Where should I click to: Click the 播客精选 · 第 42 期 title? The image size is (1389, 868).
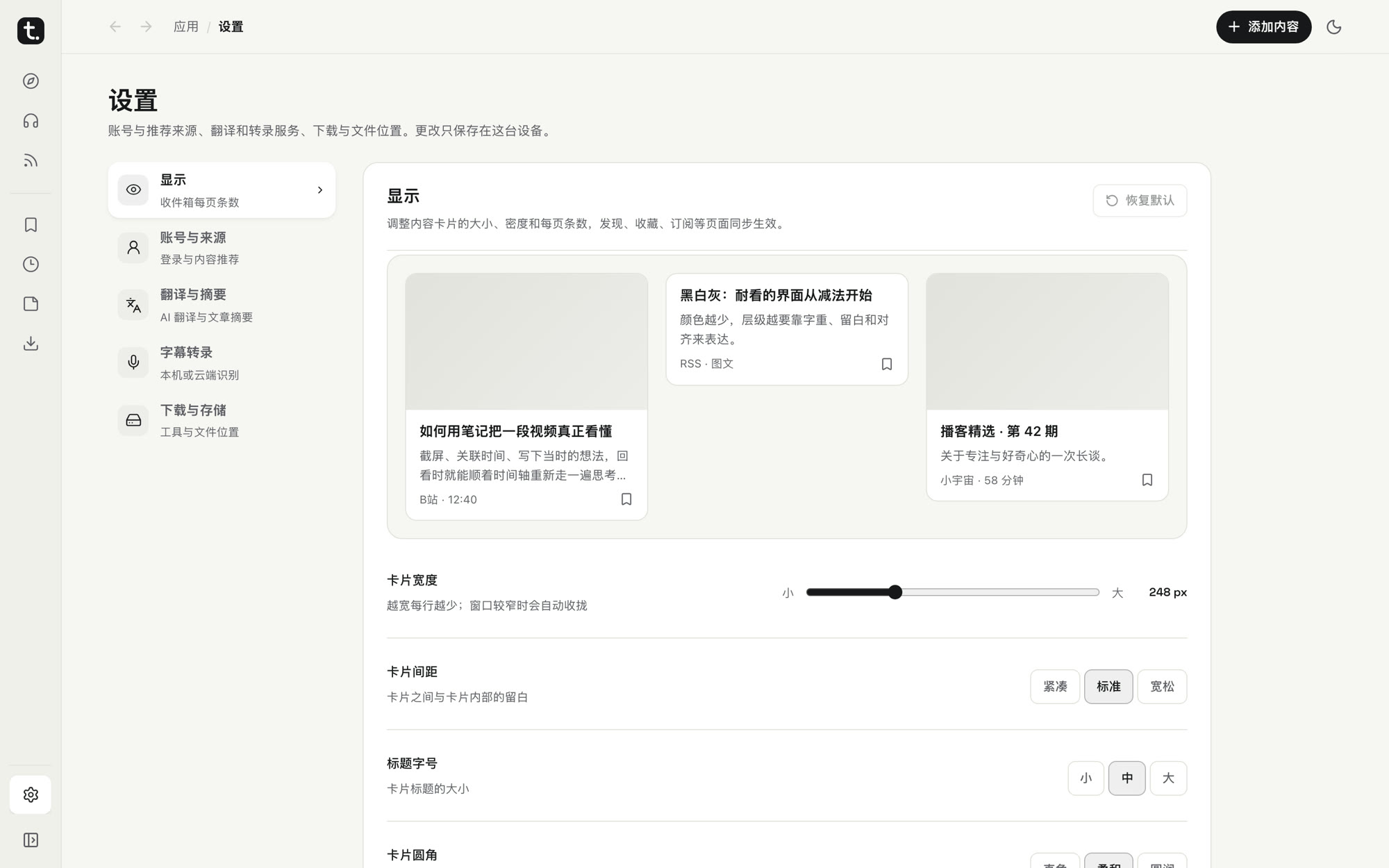click(x=999, y=431)
